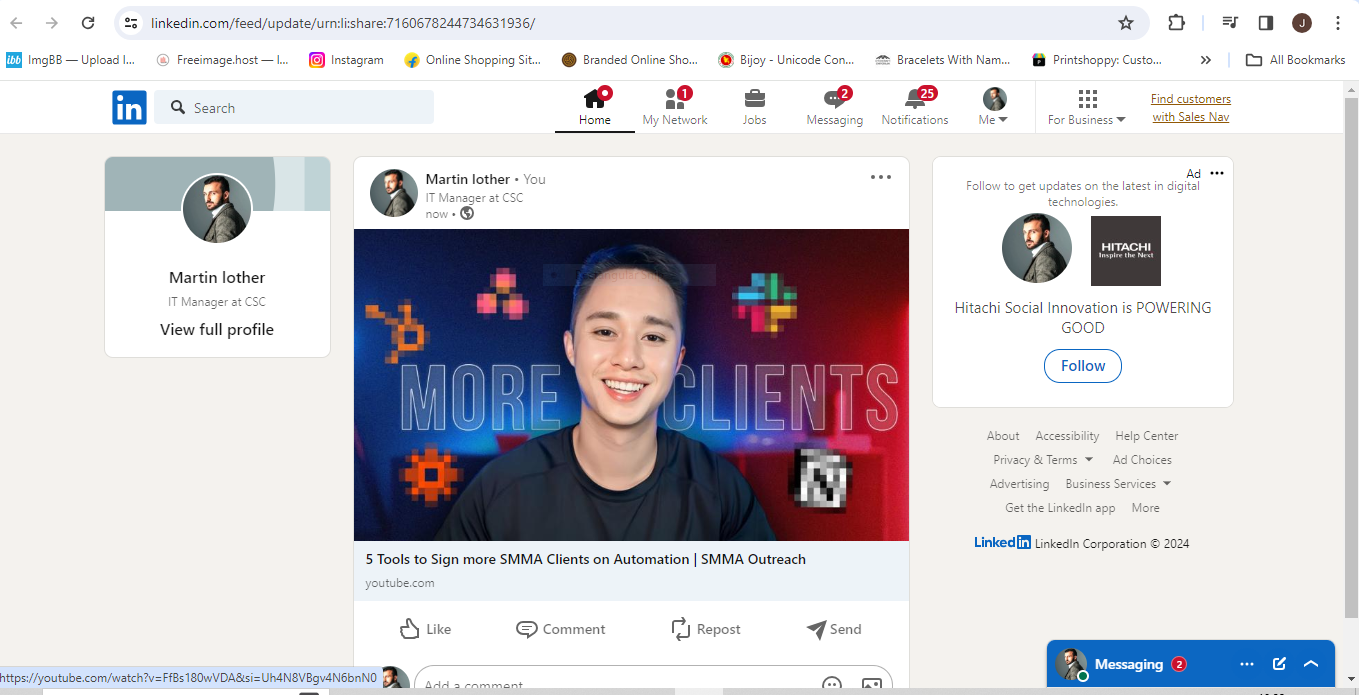The width and height of the screenshot is (1359, 695).
Task: Click Martin lother name on post
Action: tap(468, 179)
